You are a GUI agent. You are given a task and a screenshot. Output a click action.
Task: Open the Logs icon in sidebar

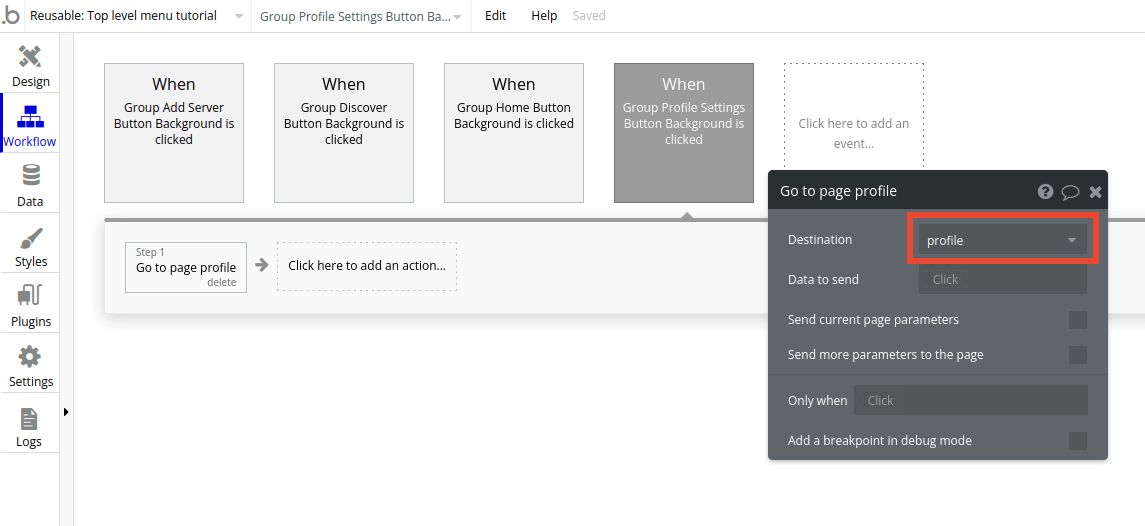(x=29, y=419)
